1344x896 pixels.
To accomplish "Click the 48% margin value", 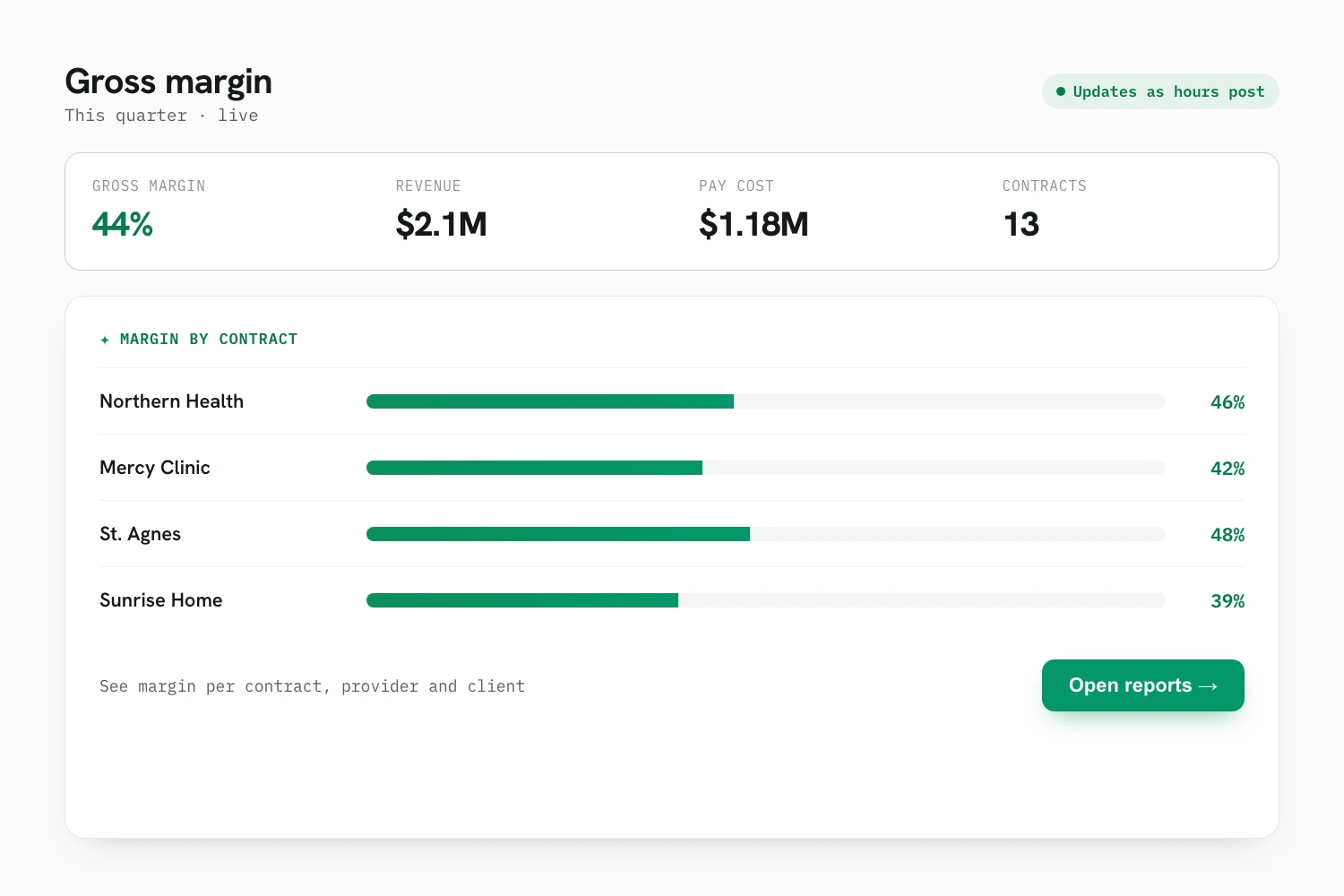I will pos(1228,535).
